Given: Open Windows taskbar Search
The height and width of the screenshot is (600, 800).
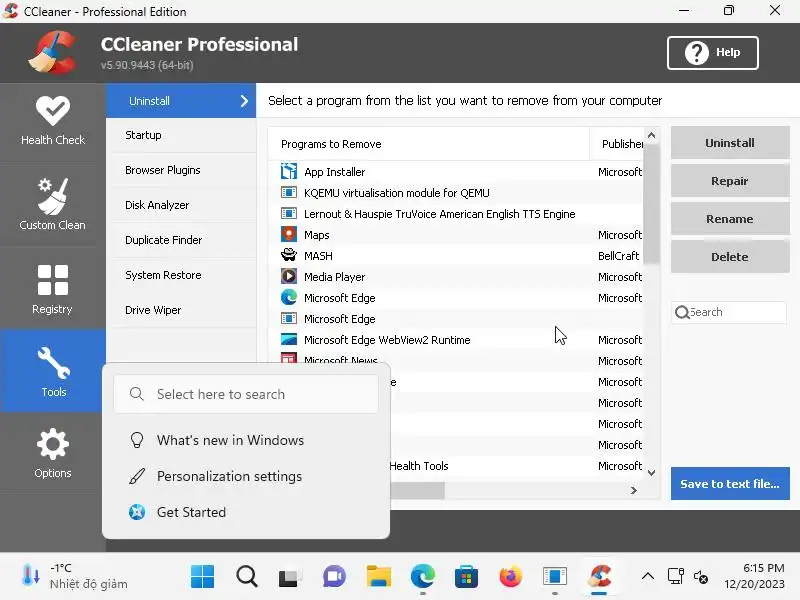Looking at the screenshot, I should (x=247, y=577).
